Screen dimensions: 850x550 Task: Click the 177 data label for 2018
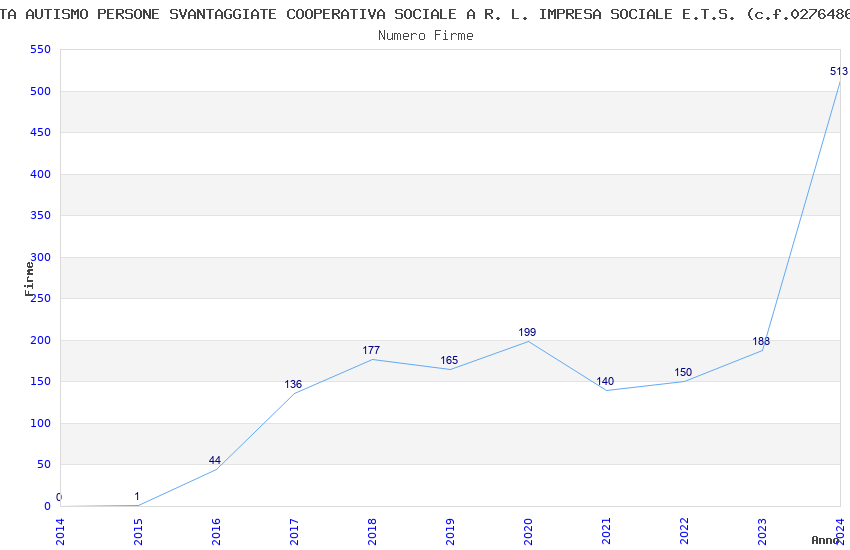tap(371, 351)
